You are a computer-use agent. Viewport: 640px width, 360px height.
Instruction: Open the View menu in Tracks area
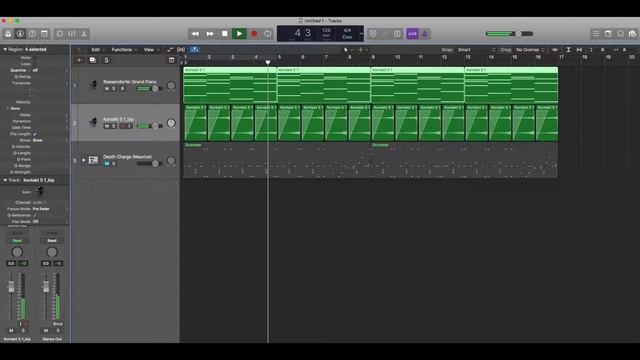coord(151,50)
